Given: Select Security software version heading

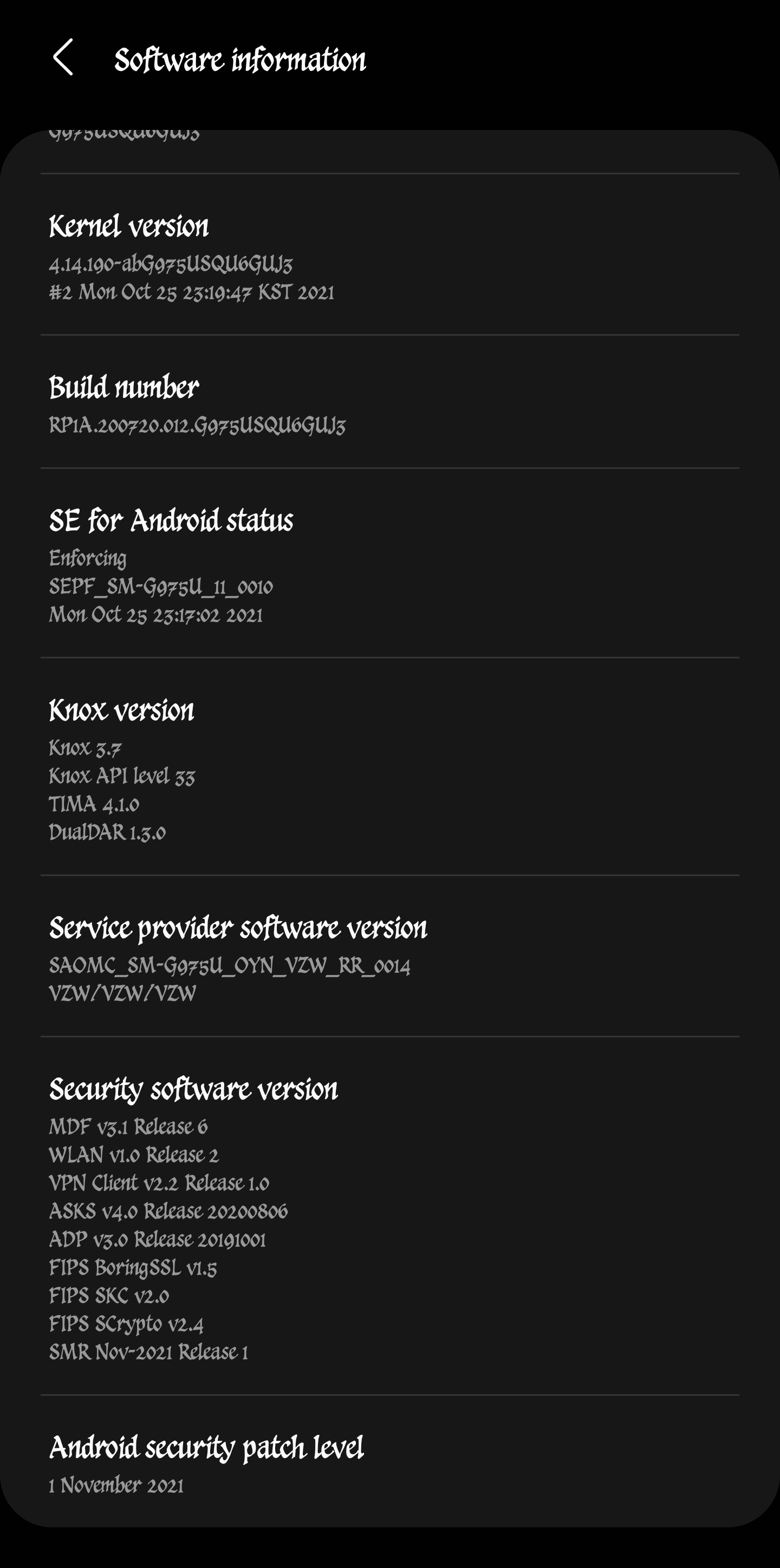Looking at the screenshot, I should coord(193,1089).
